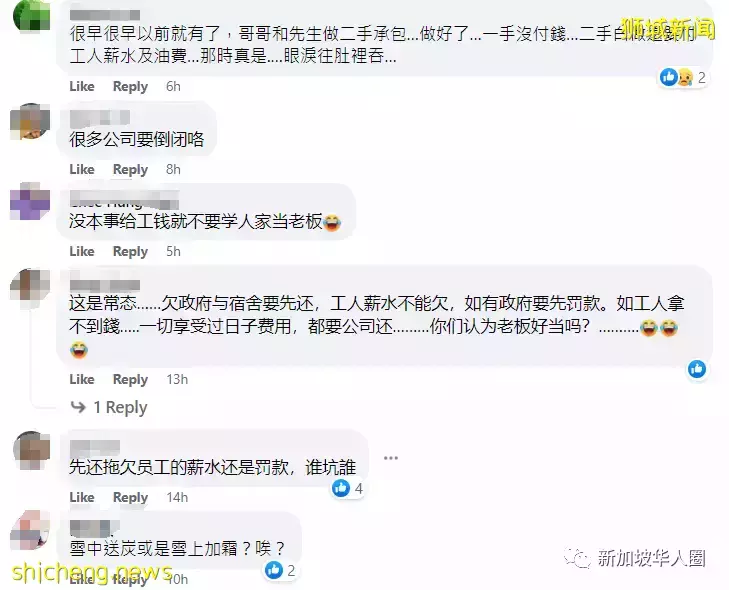
Task: Open three-dot menu on 谁坑誰 comment
Action: 391,458
